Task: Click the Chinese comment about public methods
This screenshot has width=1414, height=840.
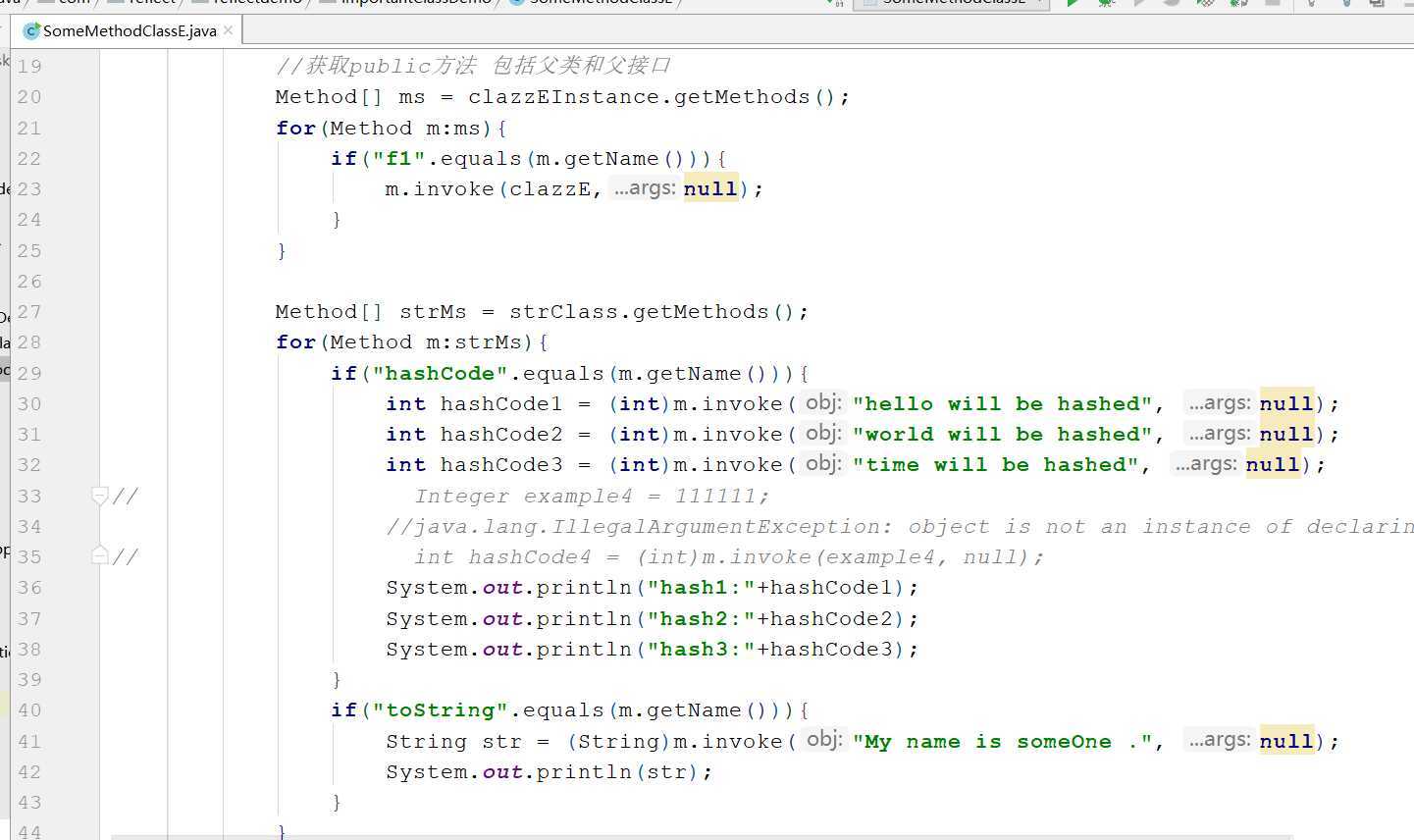Action: [473, 66]
